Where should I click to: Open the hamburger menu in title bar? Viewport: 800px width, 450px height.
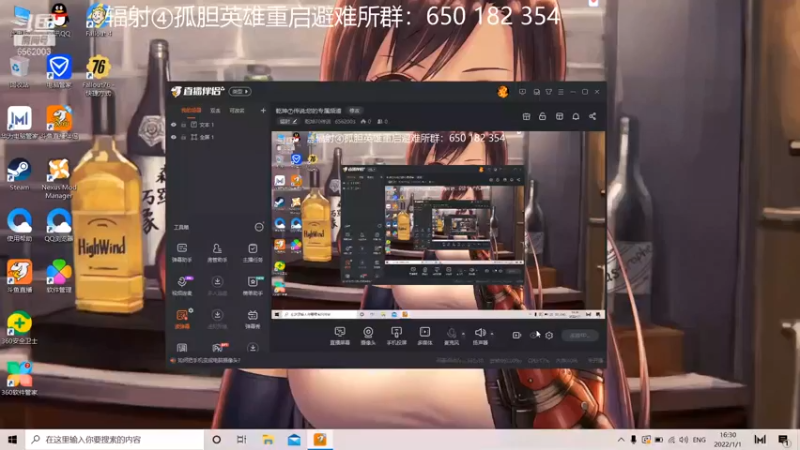pyautogui.click(x=561, y=92)
